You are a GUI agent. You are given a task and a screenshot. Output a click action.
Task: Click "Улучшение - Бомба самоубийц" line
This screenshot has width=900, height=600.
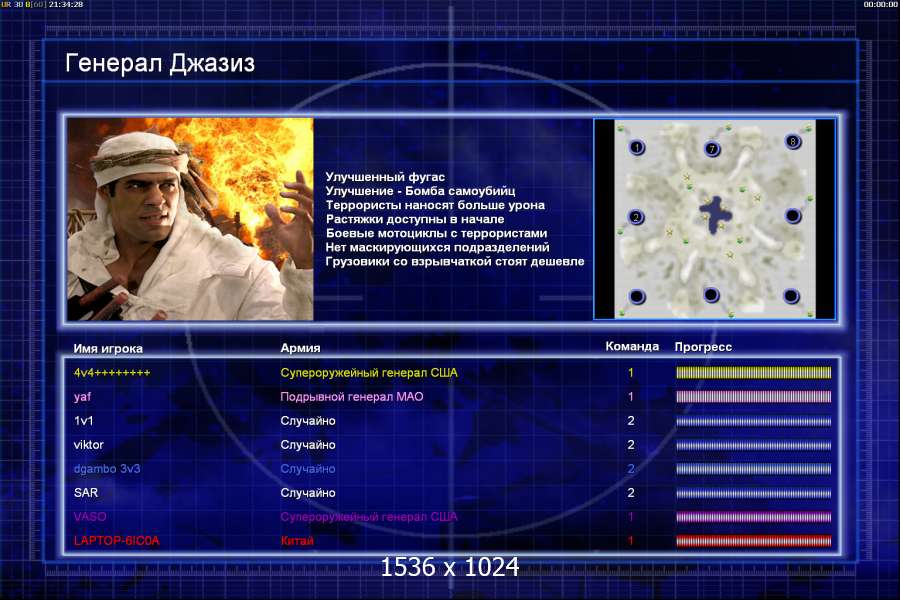point(420,191)
